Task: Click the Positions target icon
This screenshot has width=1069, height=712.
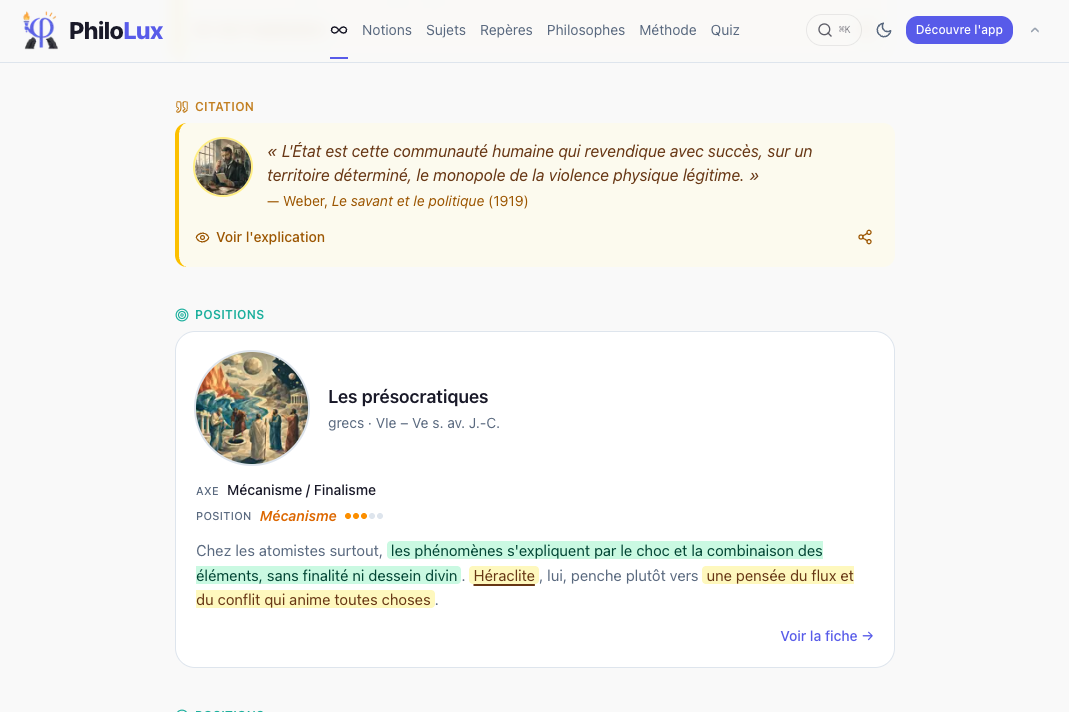Action: point(181,315)
